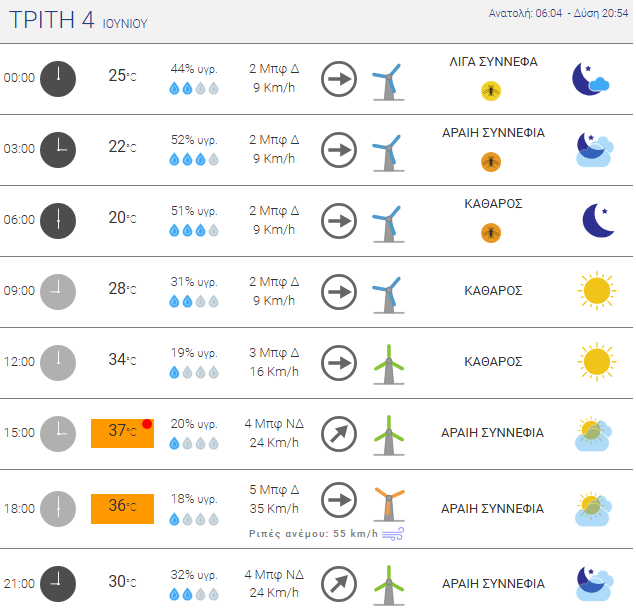
Task: Click the orange mosquito icon at 06:00
Action: click(x=491, y=233)
